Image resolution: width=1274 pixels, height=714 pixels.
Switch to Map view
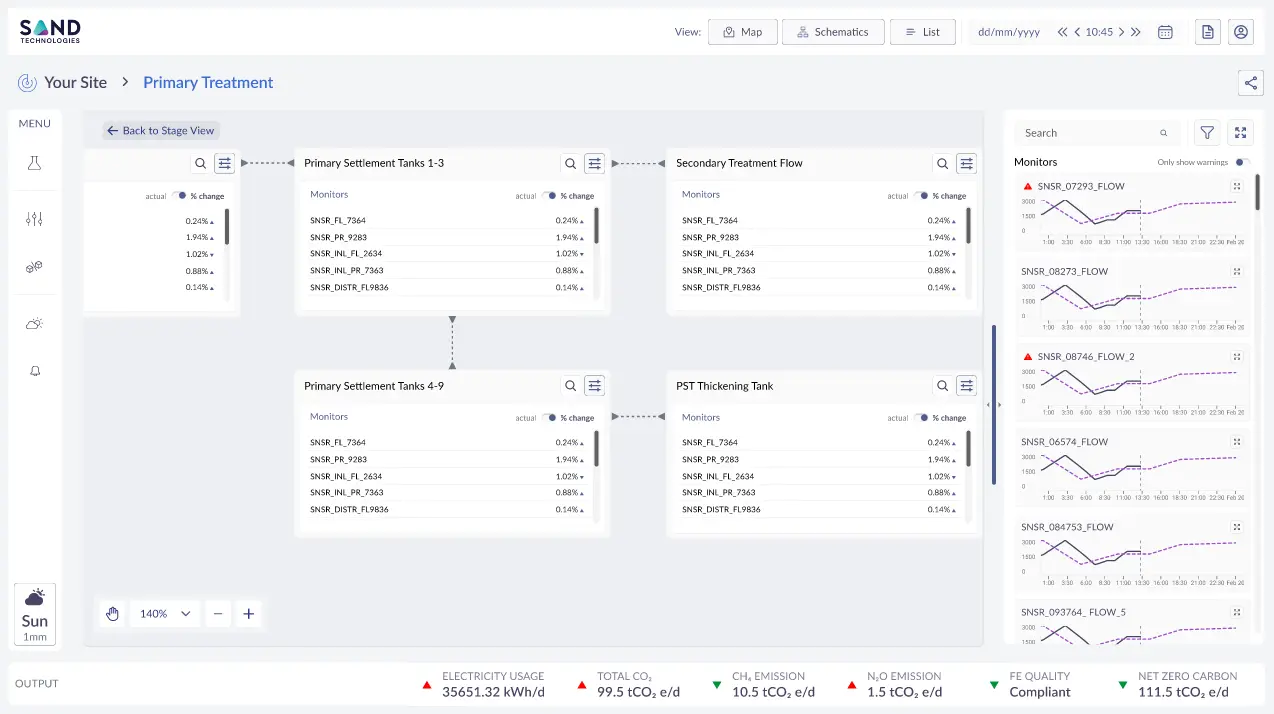point(742,32)
